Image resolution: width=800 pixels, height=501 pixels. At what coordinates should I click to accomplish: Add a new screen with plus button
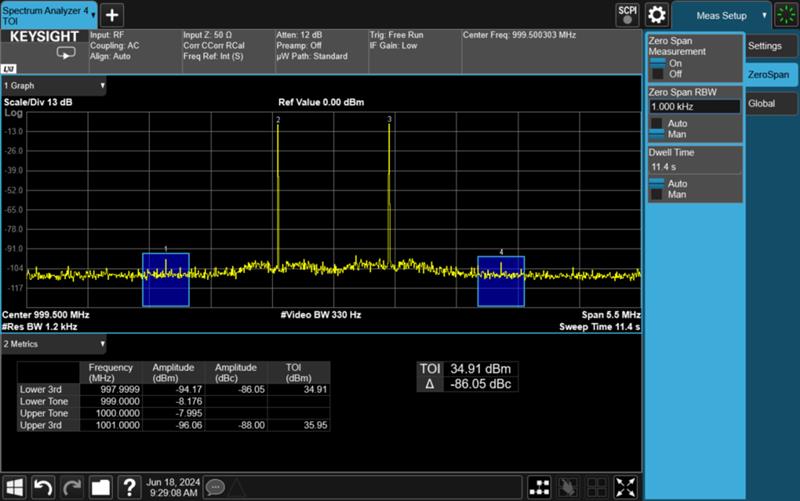(112, 15)
